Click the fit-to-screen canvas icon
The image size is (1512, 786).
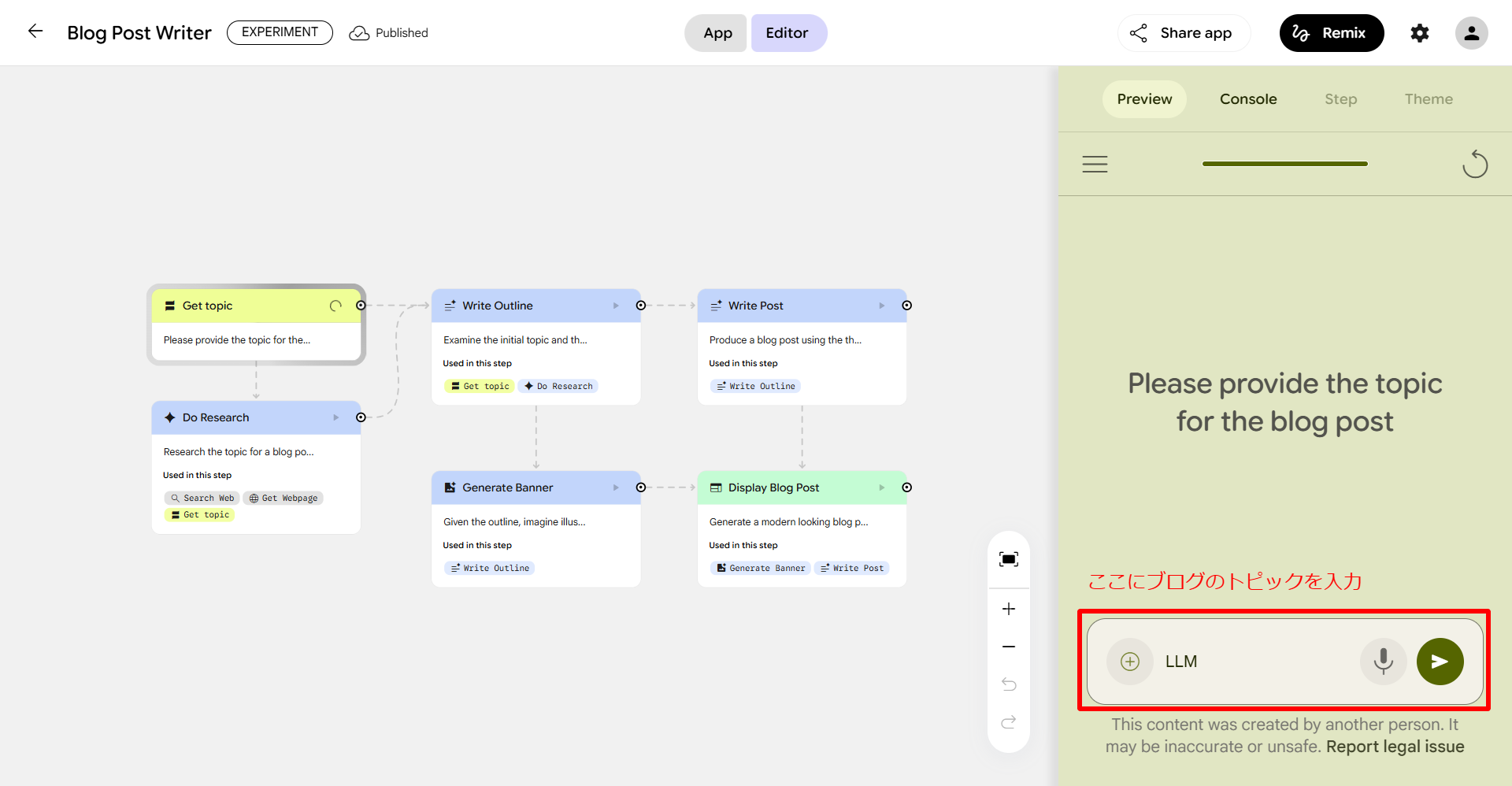(x=1008, y=559)
